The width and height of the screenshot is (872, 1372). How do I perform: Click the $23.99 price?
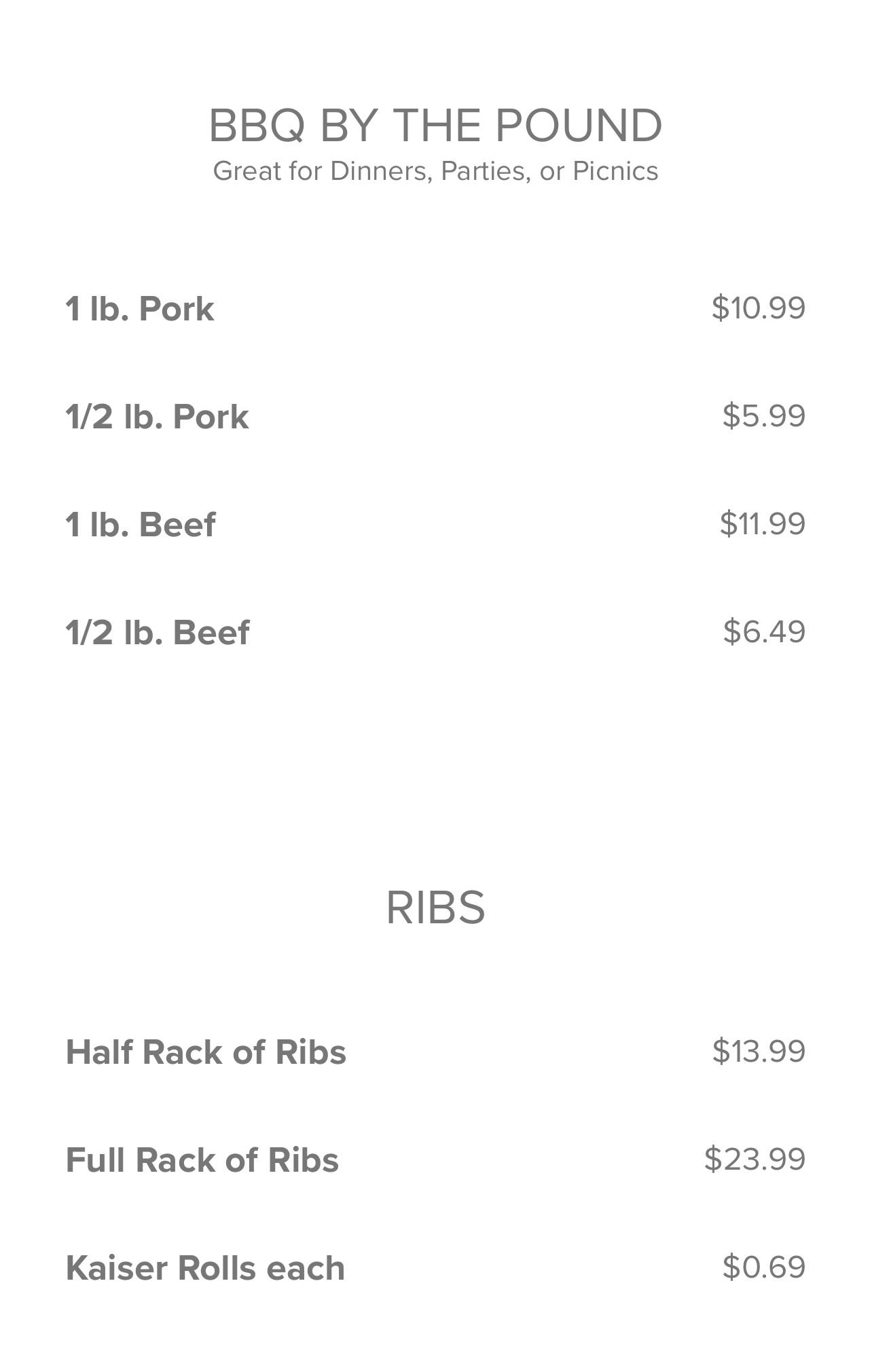pyautogui.click(x=755, y=1159)
